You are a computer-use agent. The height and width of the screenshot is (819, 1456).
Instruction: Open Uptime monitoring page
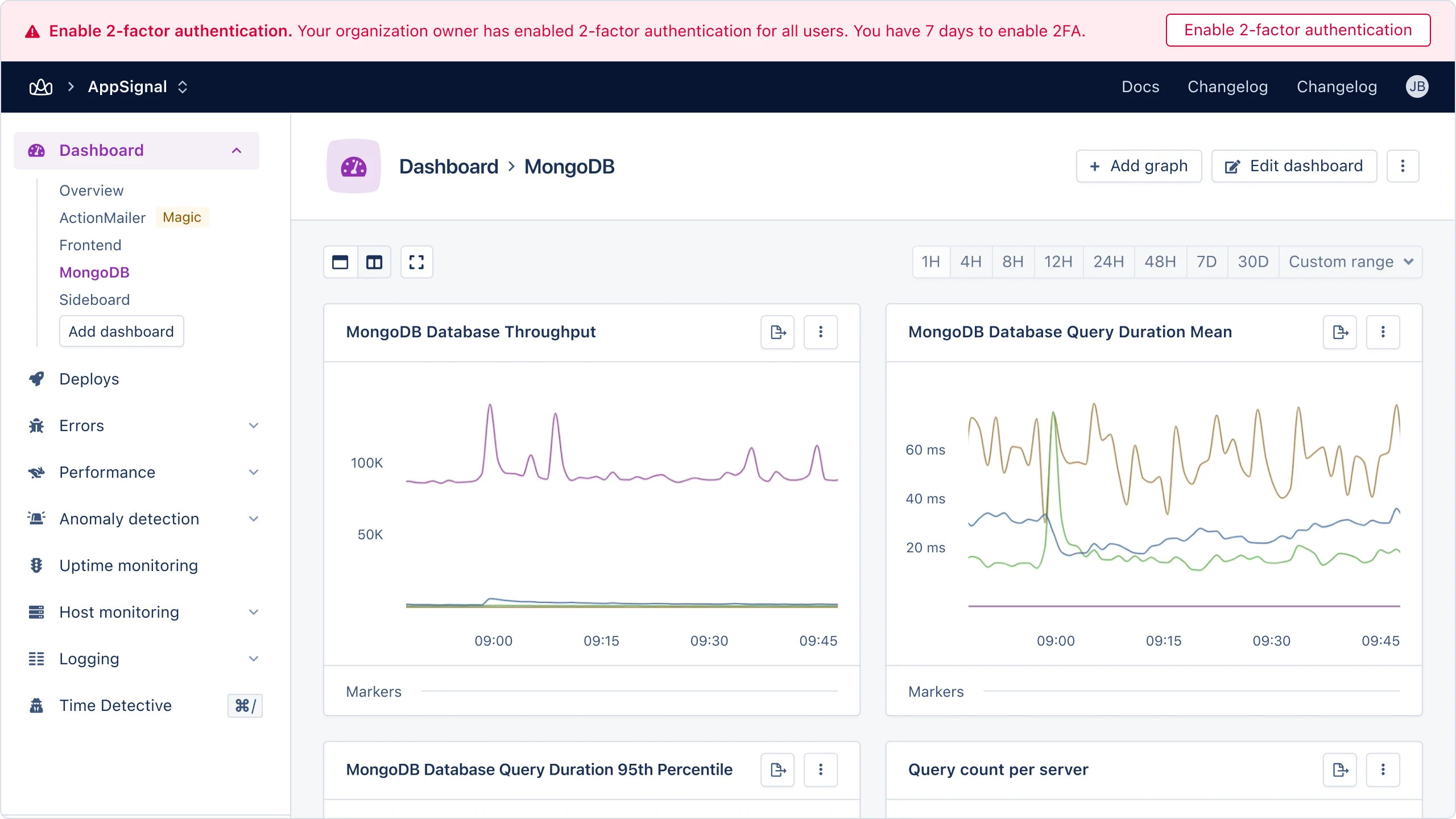click(x=129, y=565)
